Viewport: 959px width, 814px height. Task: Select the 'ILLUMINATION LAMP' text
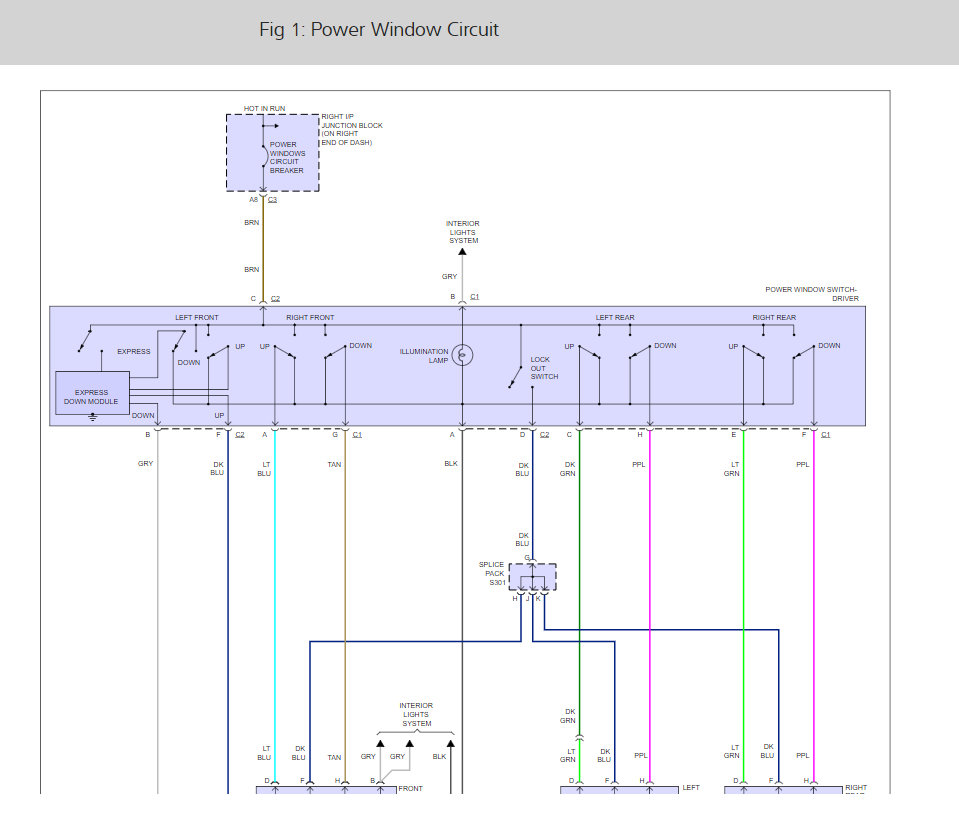click(x=424, y=356)
